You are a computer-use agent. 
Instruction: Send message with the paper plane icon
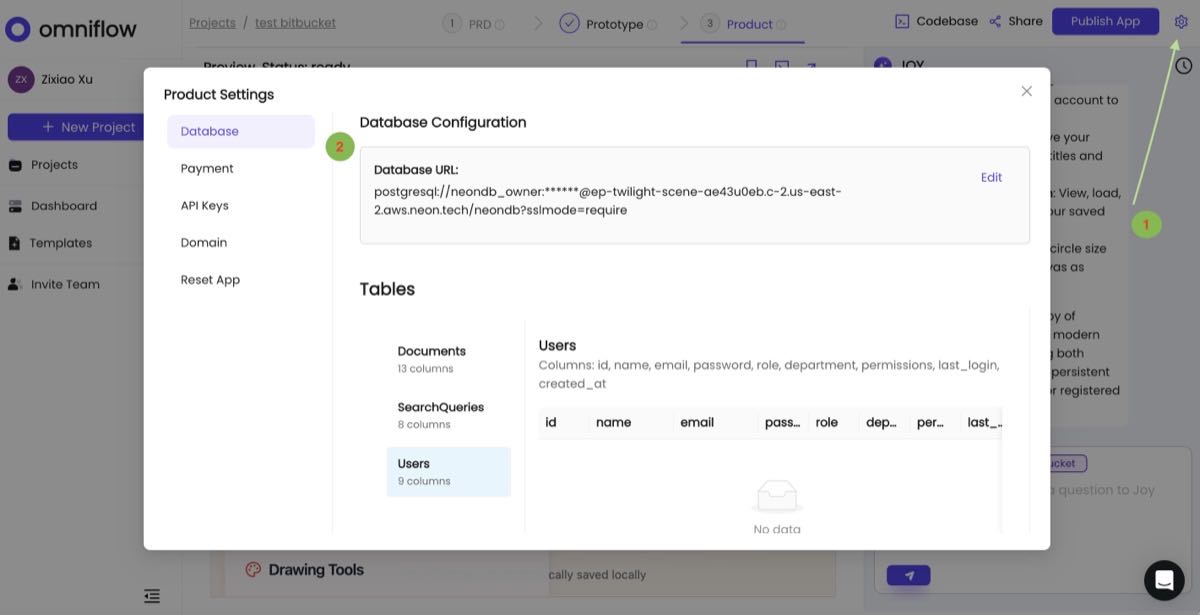[907, 574]
